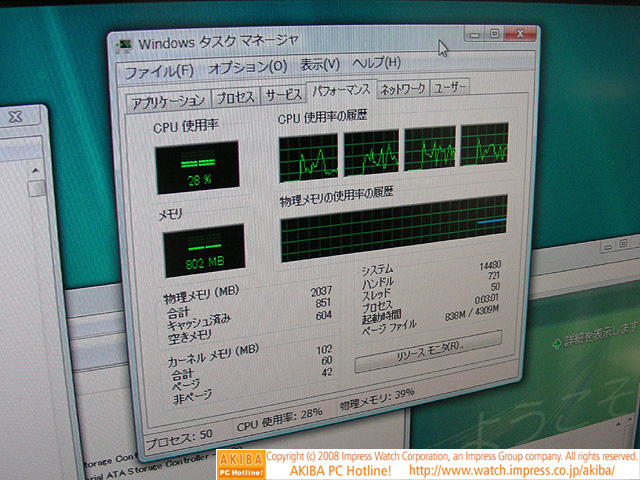Maximize the Task Manager window
This screenshot has width=640, height=480.
coord(494,34)
